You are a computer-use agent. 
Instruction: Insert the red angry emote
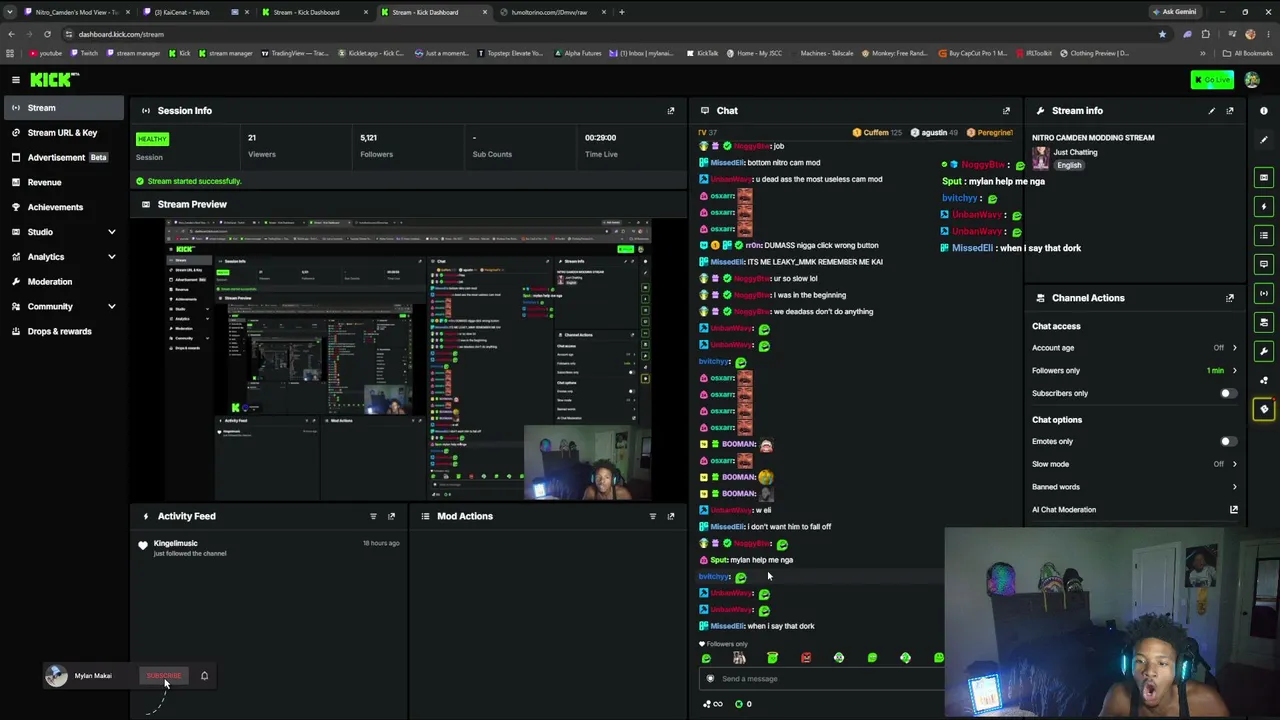click(806, 658)
